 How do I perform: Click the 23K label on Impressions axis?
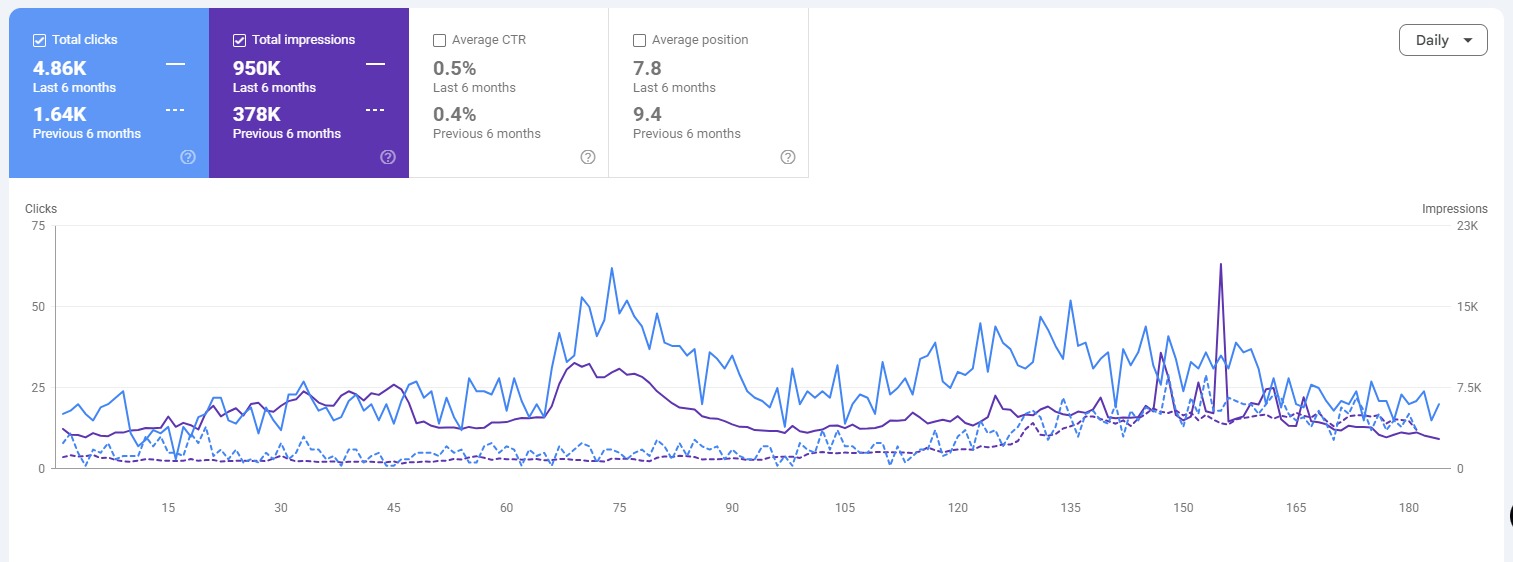pos(1466,226)
